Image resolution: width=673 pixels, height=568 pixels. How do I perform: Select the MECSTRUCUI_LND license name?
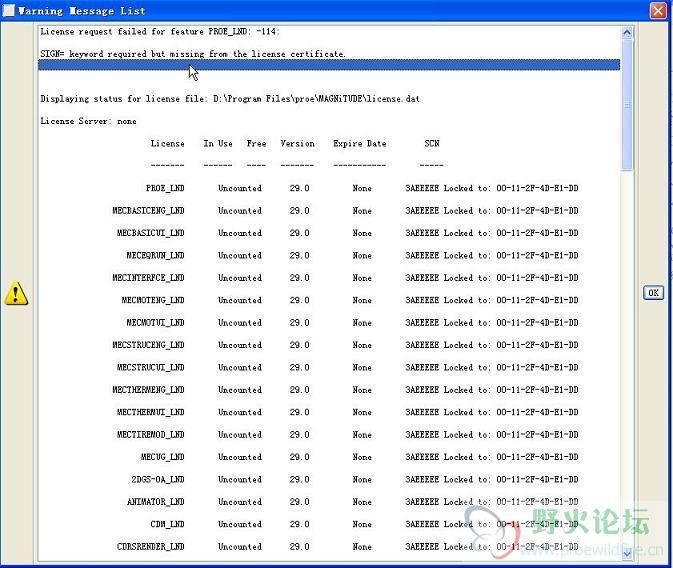tap(151, 367)
